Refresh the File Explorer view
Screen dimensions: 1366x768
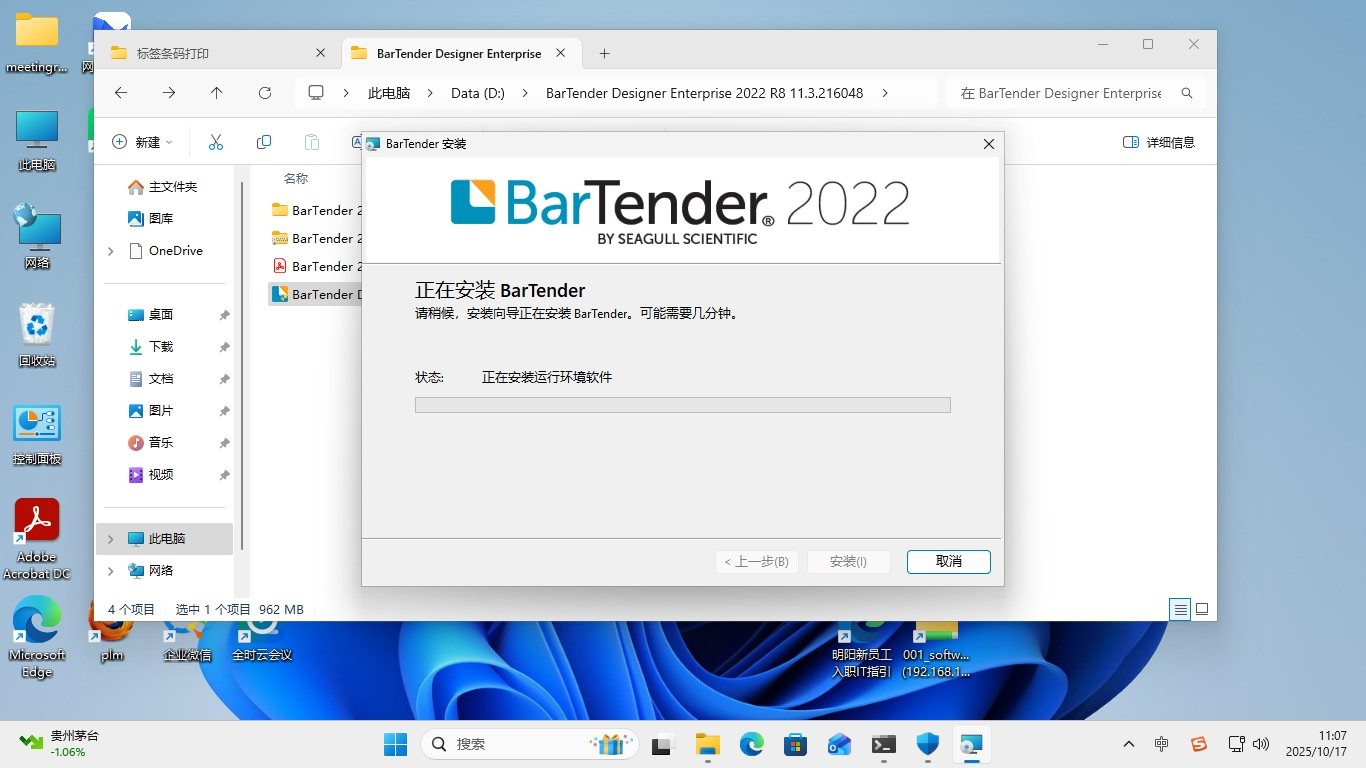click(x=265, y=93)
